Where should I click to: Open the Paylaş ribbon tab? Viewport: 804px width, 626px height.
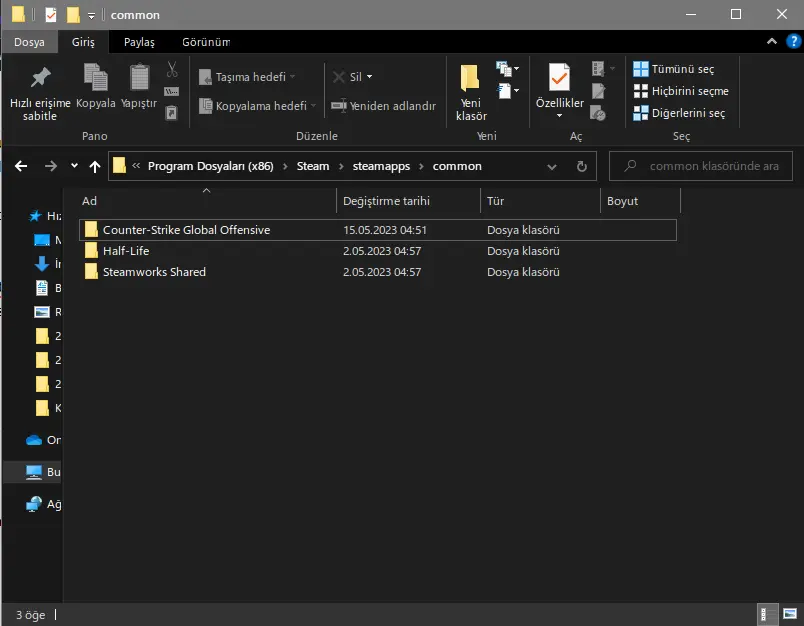[x=139, y=42]
